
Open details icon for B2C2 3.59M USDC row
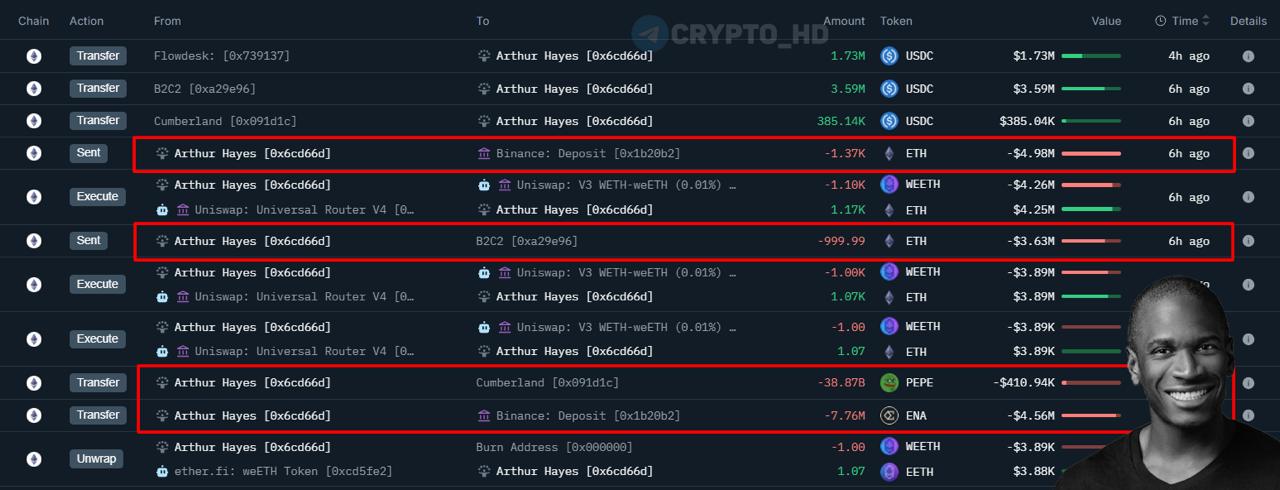click(1248, 89)
